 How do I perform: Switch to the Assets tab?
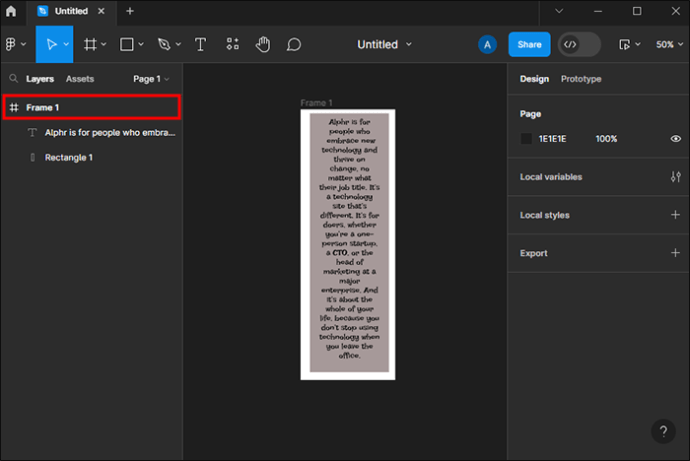coord(80,79)
